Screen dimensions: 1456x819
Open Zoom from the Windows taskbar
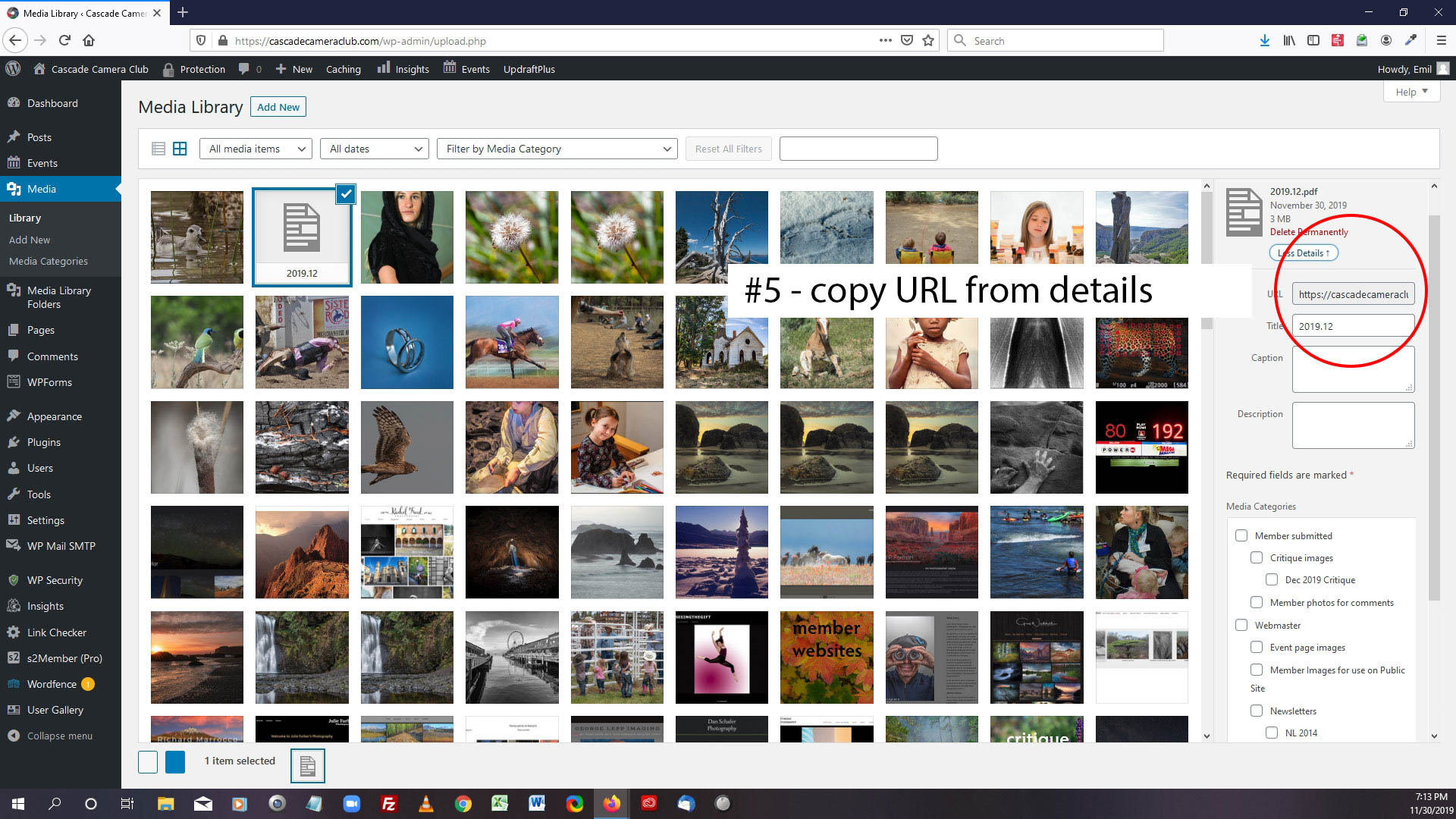pyautogui.click(x=351, y=804)
